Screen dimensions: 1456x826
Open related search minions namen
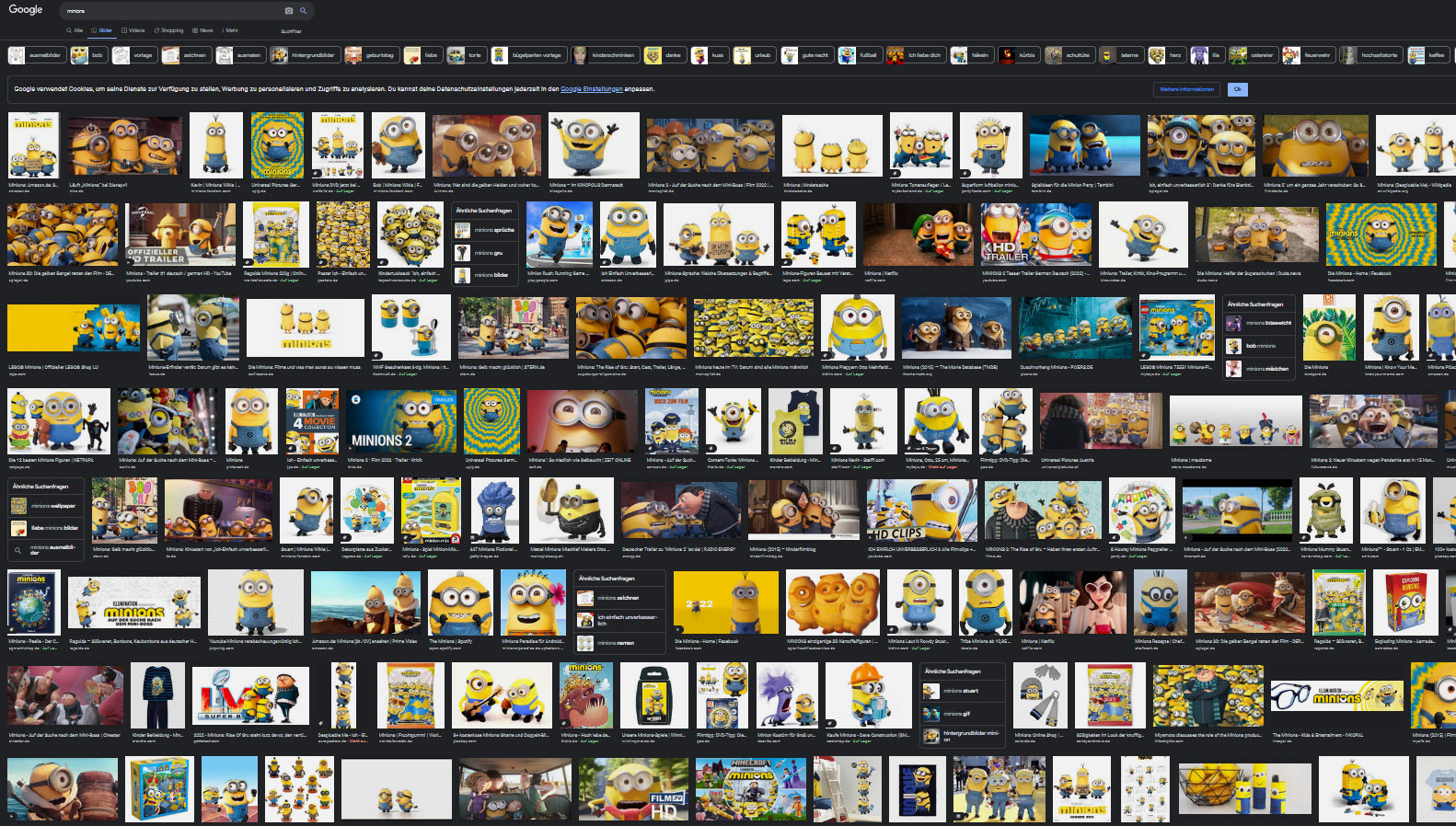pyautogui.click(x=620, y=643)
